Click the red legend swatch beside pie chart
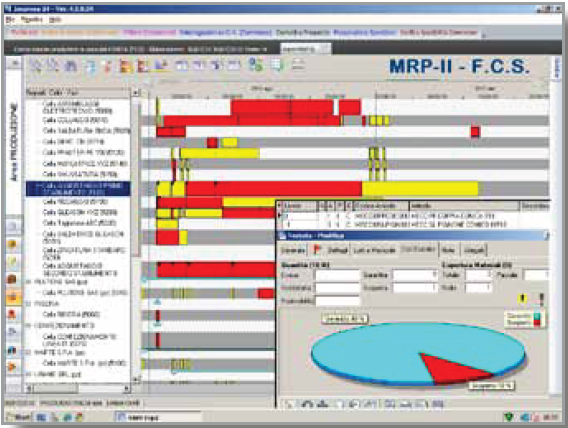Viewport: 568px width, 428px height. click(537, 322)
